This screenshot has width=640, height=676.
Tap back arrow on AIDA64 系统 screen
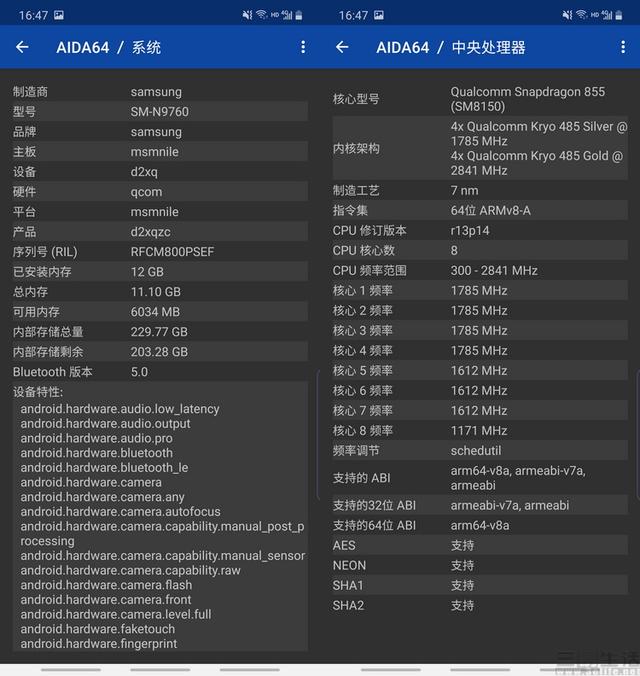click(x=22, y=47)
